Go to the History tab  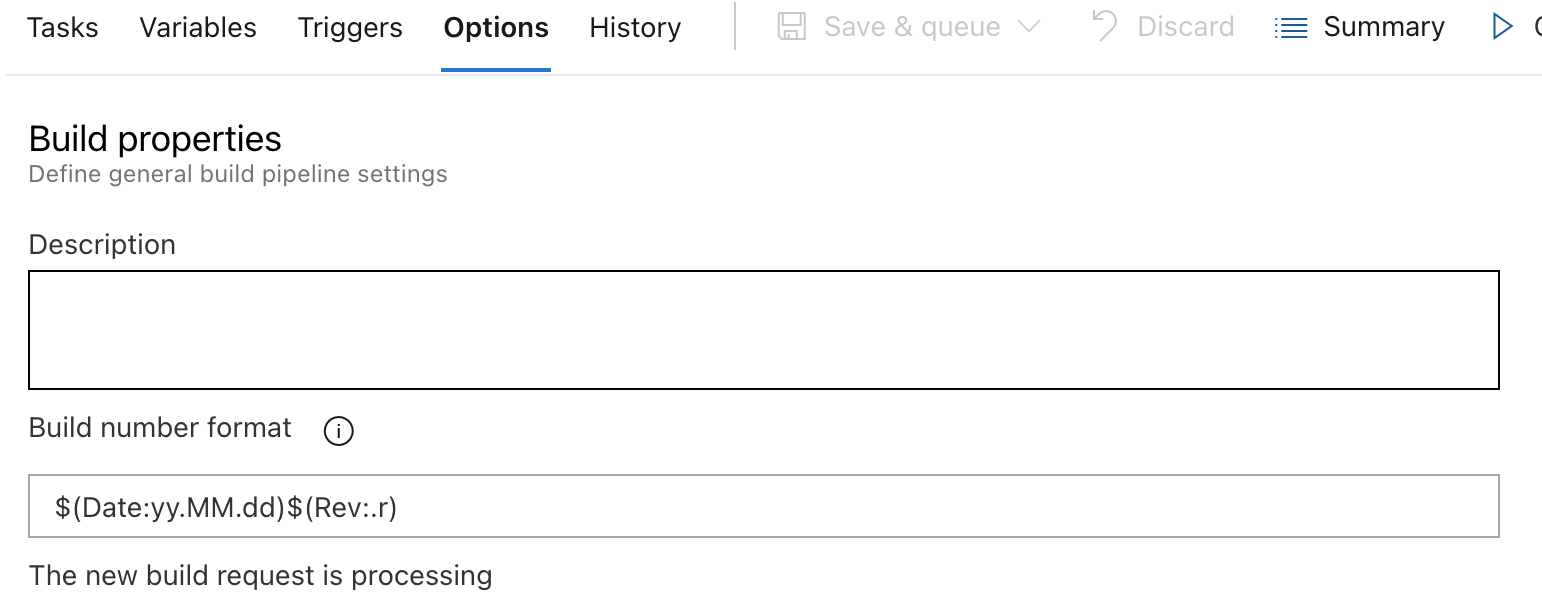point(635,28)
